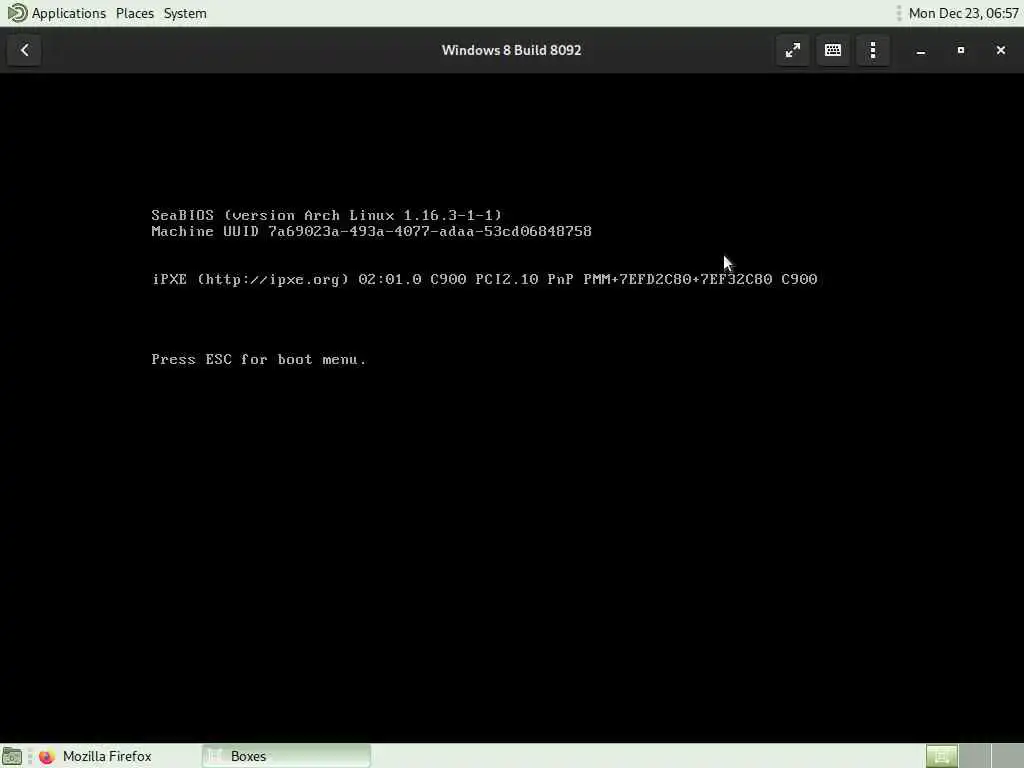
Task: Minimize the Windows 8 Build 8092 window
Action: 921,50
